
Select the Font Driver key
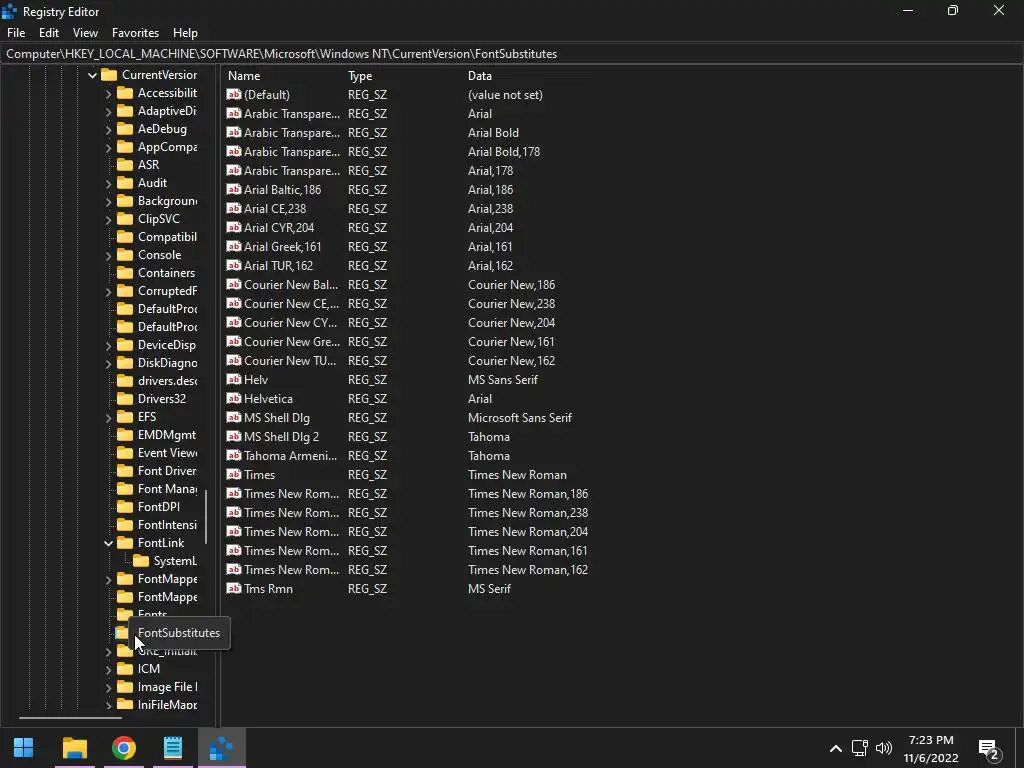point(167,471)
